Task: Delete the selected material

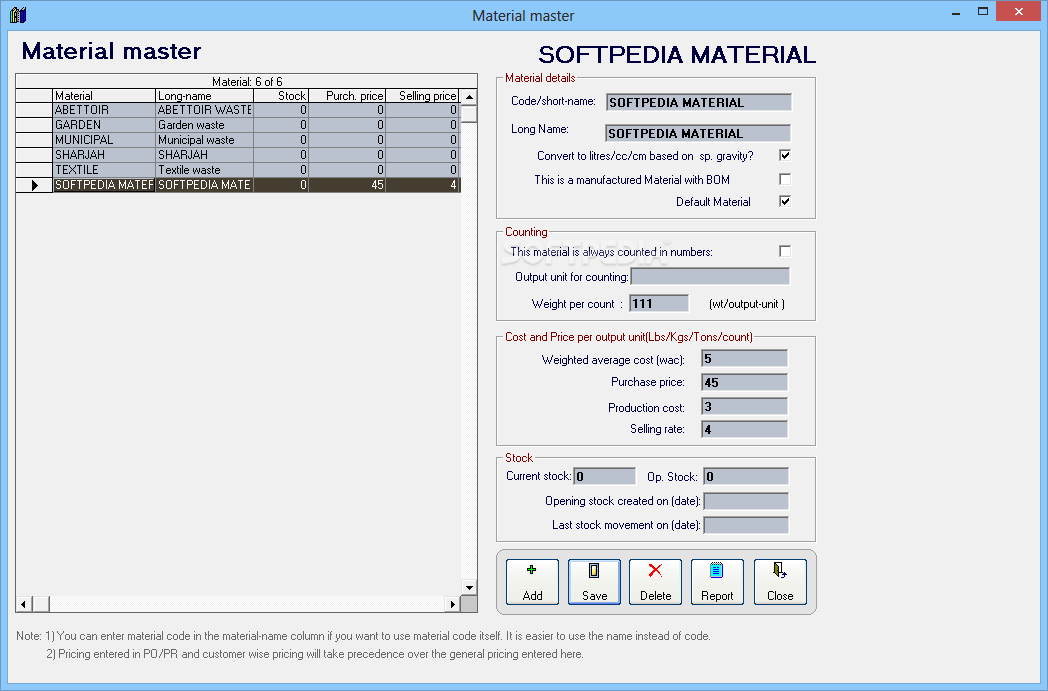Action: pyautogui.click(x=656, y=581)
